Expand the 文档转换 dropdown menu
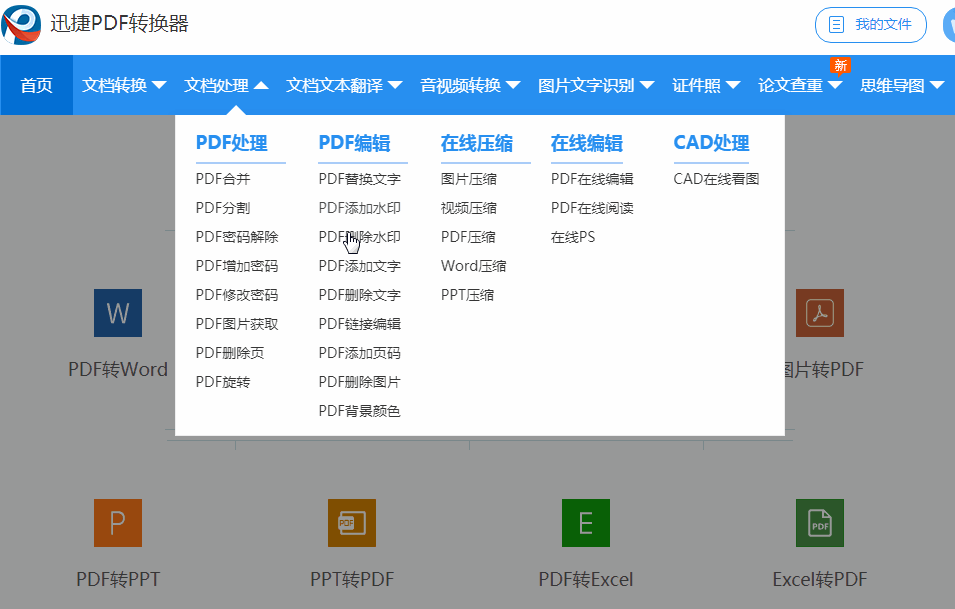The width and height of the screenshot is (955, 609). (x=123, y=86)
